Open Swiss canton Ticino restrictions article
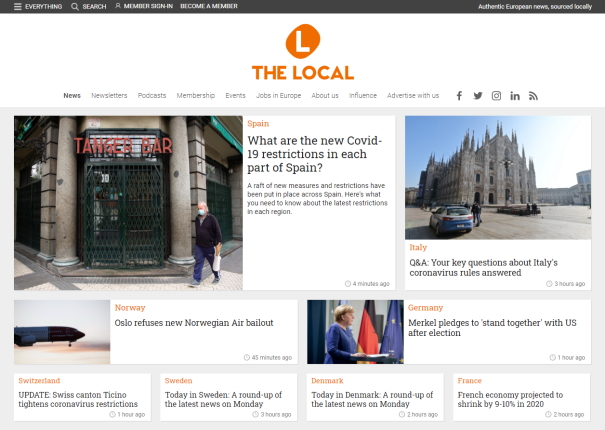This screenshot has height=430, width=605. pos(78,400)
